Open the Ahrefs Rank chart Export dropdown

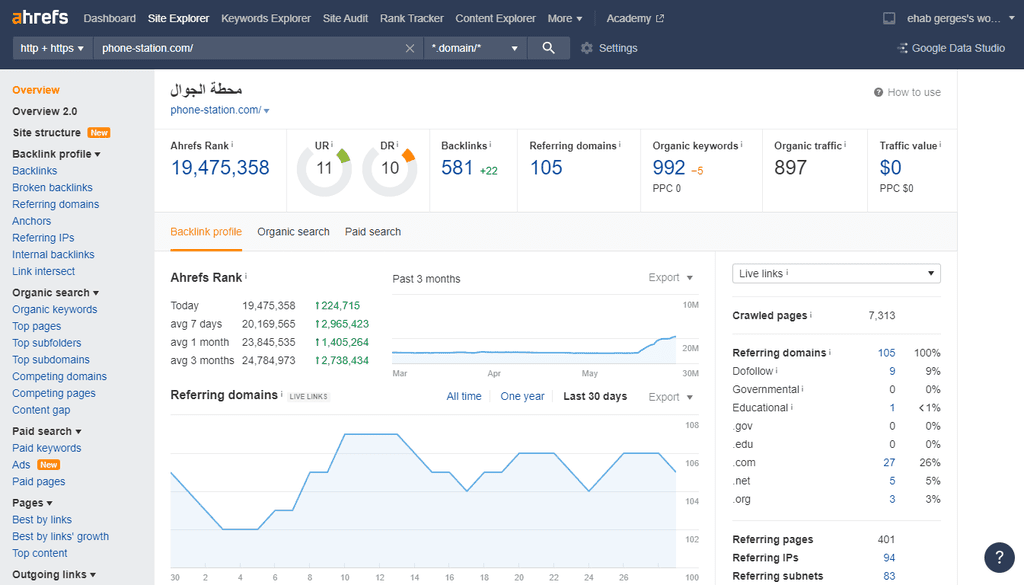coord(670,277)
